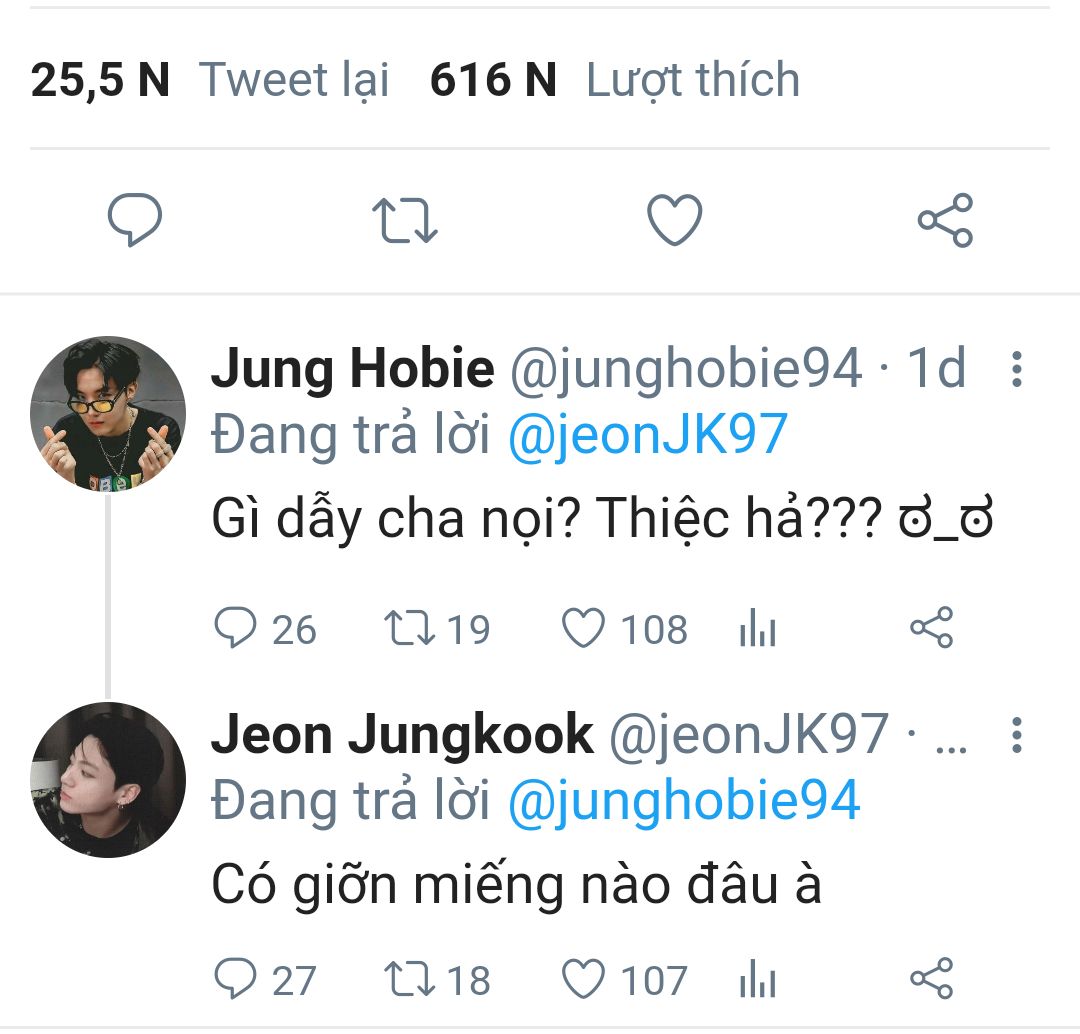Open the @jeonJK97 mention link
This screenshot has width=1080, height=1034.
click(x=648, y=436)
